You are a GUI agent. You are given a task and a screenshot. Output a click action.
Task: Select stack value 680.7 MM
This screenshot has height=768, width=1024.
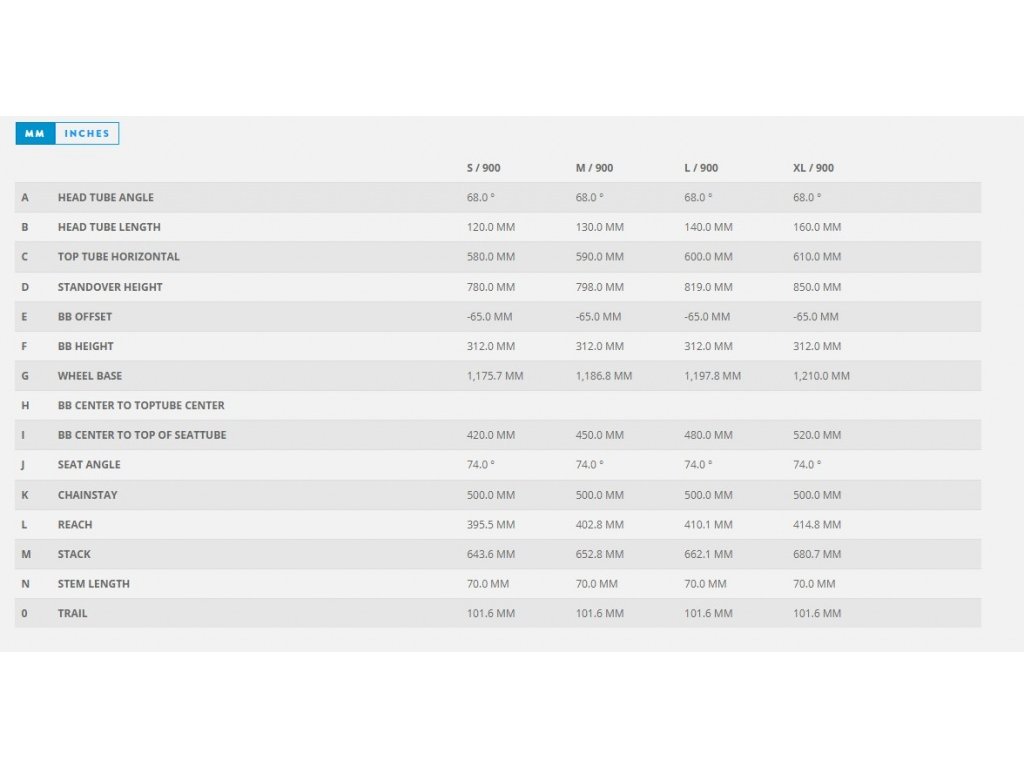coord(817,554)
